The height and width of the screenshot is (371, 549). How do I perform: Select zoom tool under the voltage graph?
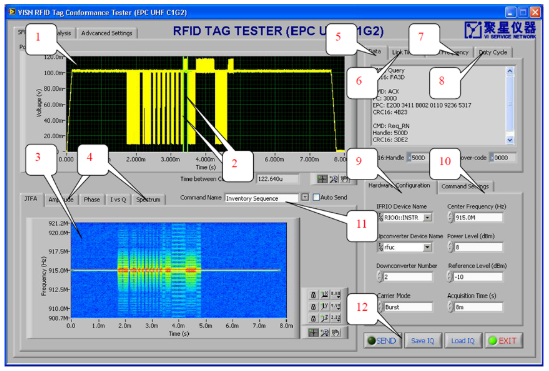point(334,179)
